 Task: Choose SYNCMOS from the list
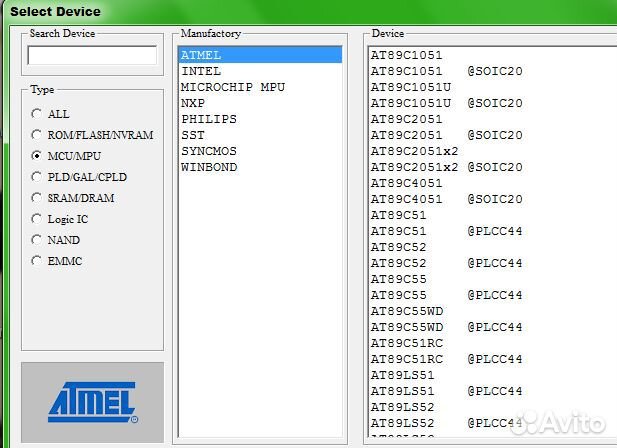point(208,151)
